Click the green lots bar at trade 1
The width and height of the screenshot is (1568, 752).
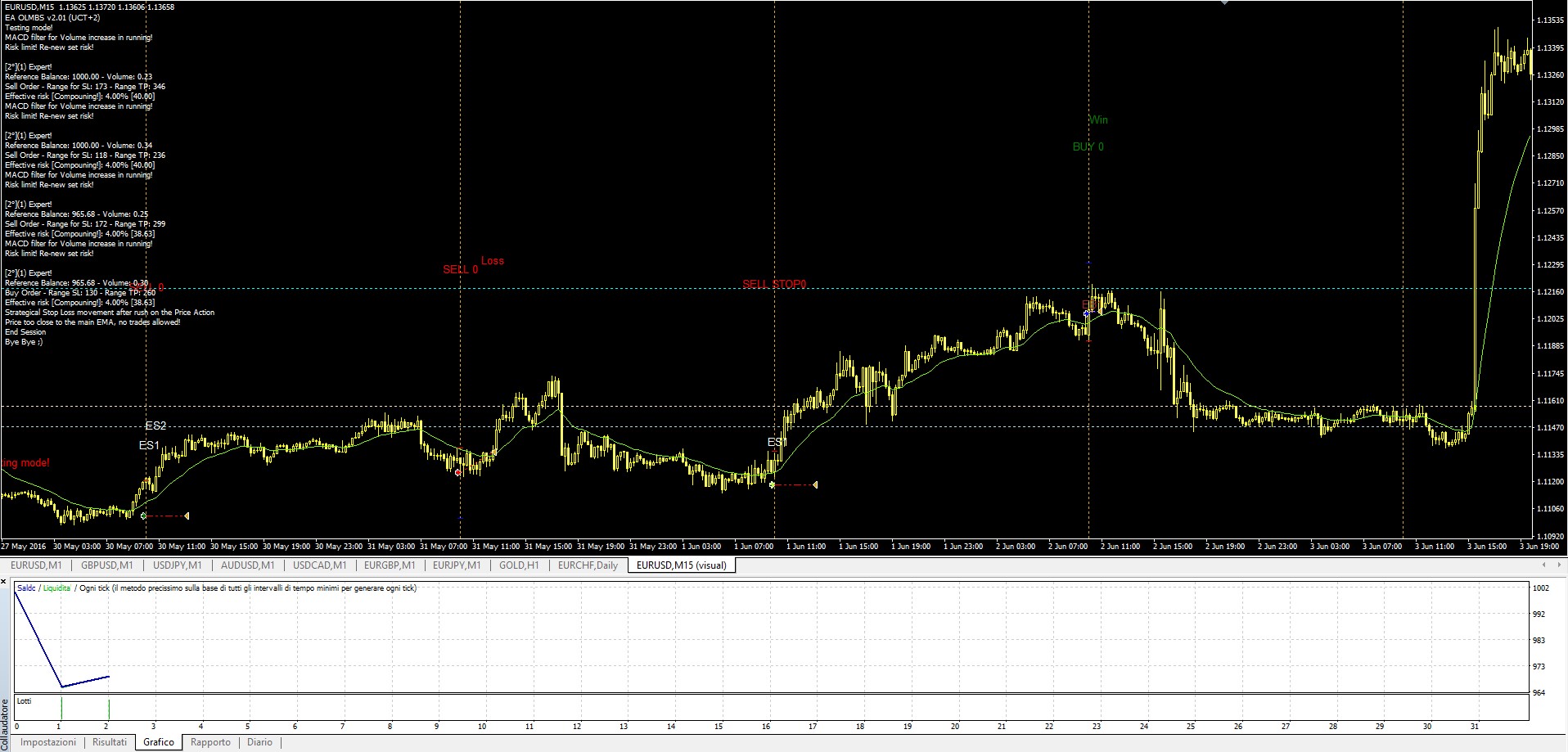coord(61,709)
